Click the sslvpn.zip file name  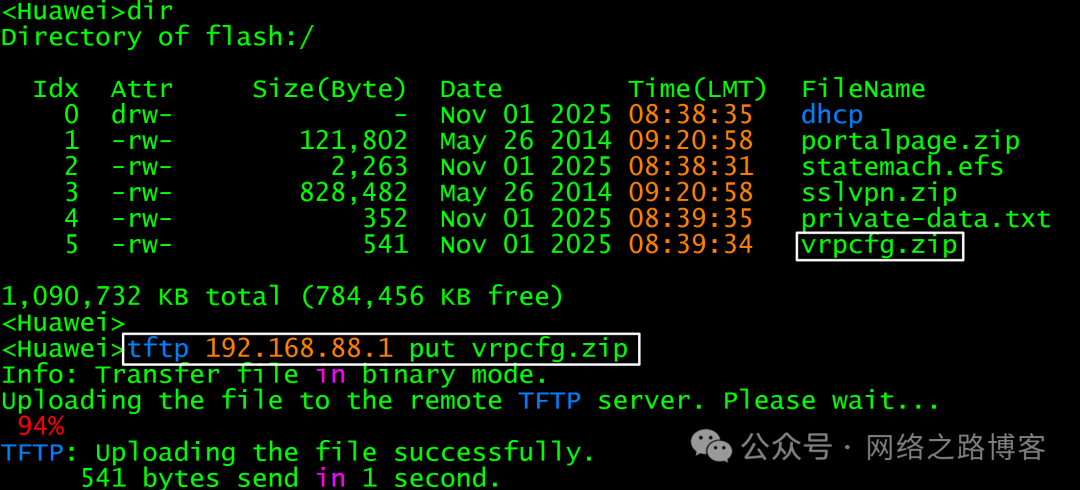pyautogui.click(x=879, y=192)
